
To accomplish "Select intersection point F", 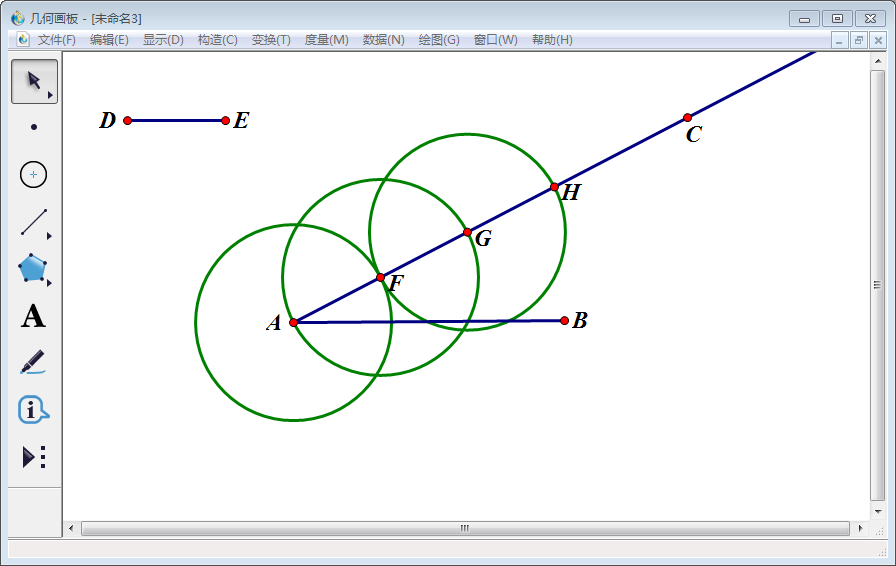I will (x=381, y=277).
